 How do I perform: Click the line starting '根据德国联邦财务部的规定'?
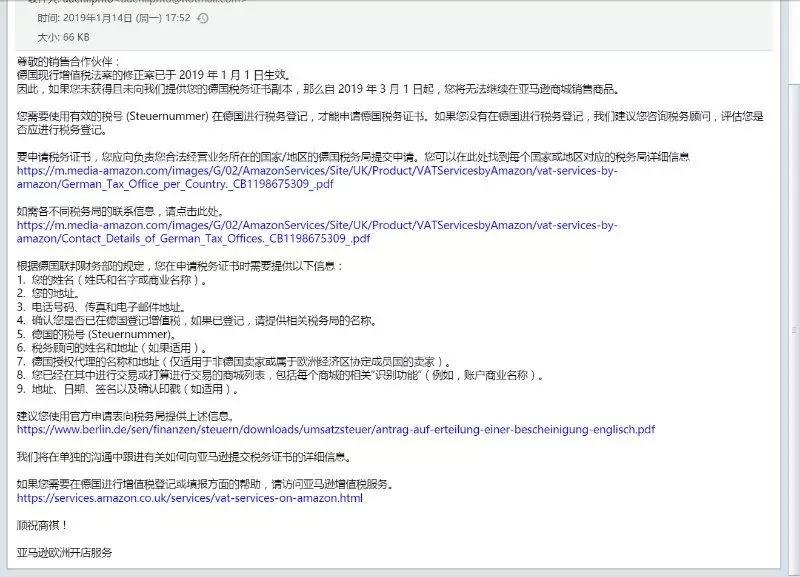(x=180, y=266)
